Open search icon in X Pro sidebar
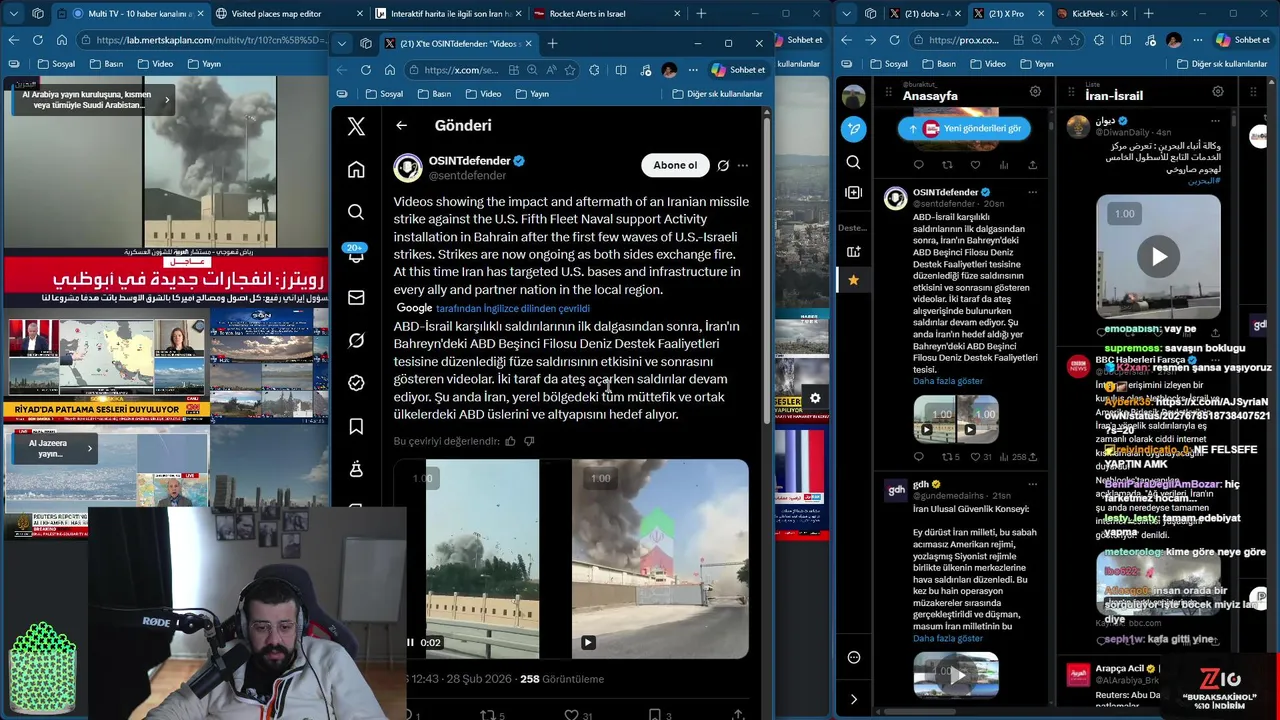This screenshot has height=720, width=1280. 853,162
